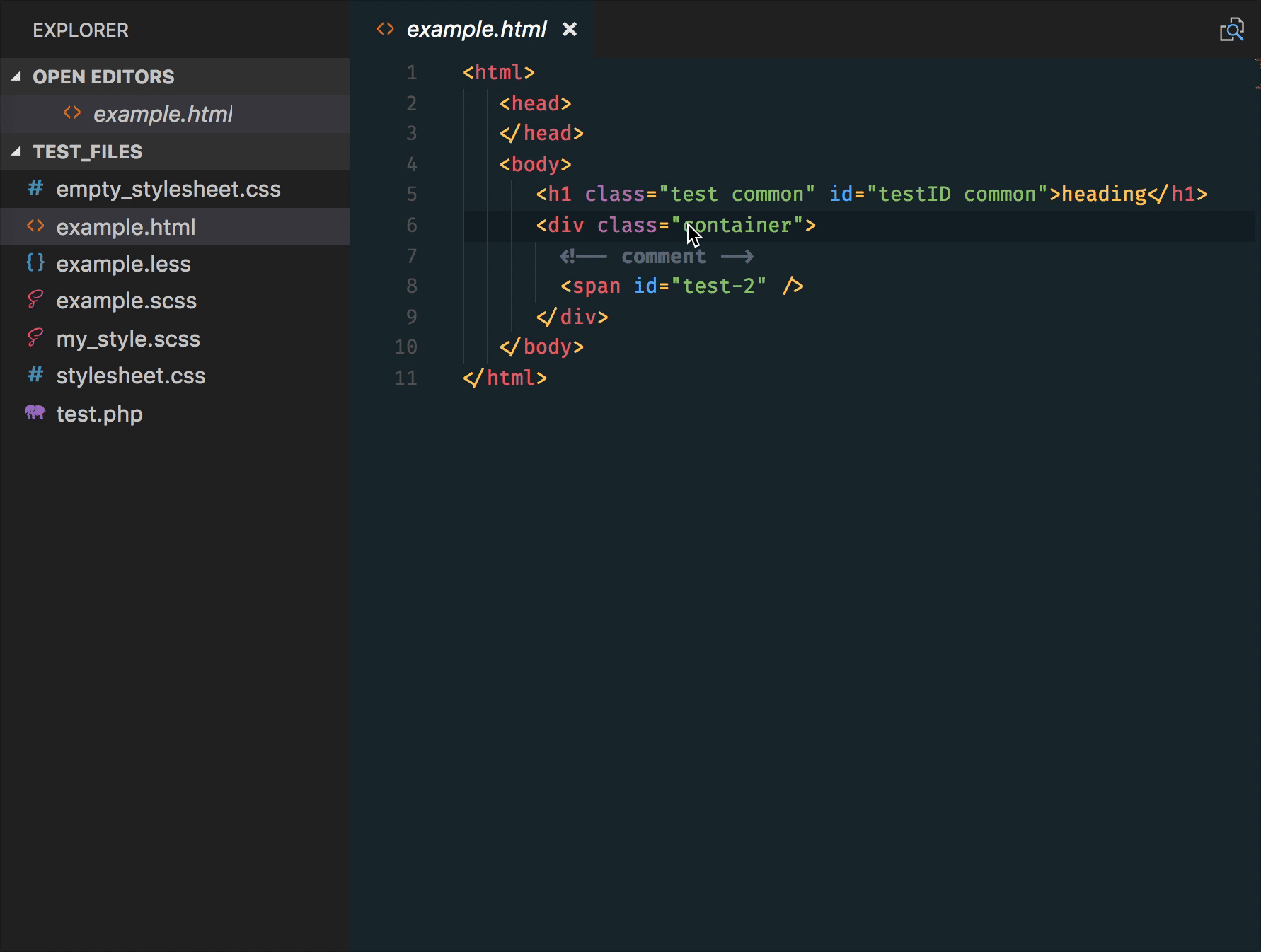Select example.html under Open Editors
The width and height of the screenshot is (1261, 952).
pos(163,112)
